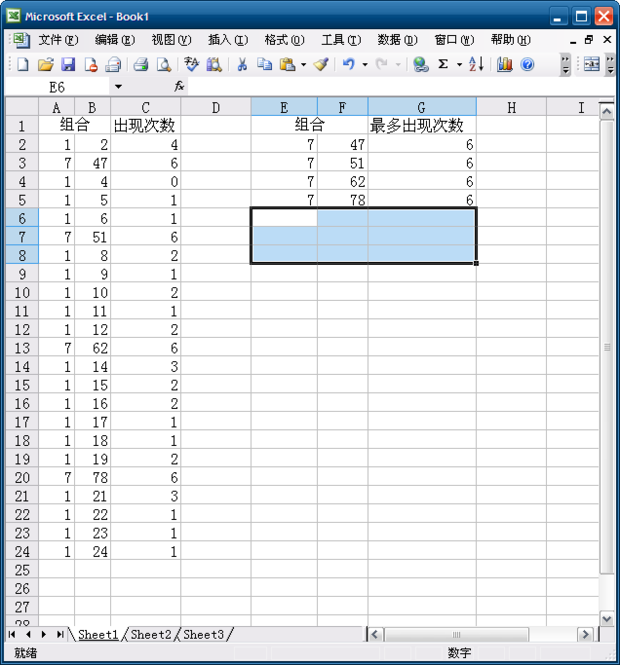Screen dimensions: 620x665
Task: Click the workbook control icon beside 文件
Action: pyautogui.click(x=21, y=40)
